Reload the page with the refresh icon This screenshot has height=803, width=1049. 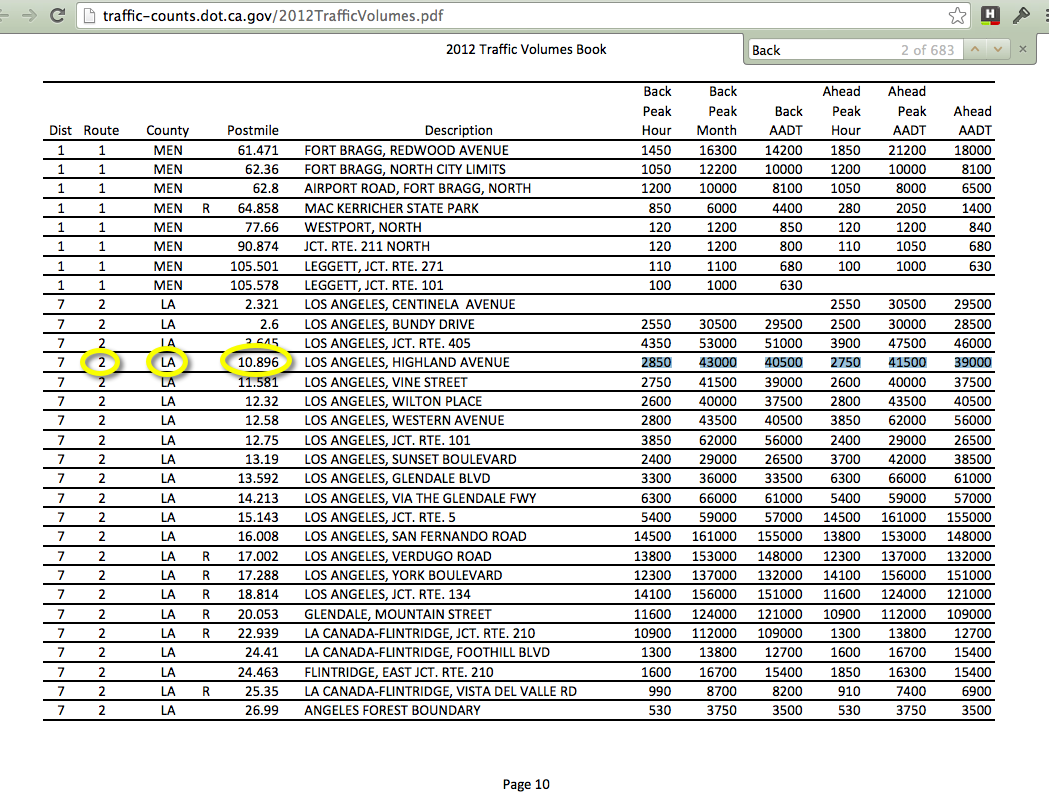[x=59, y=16]
